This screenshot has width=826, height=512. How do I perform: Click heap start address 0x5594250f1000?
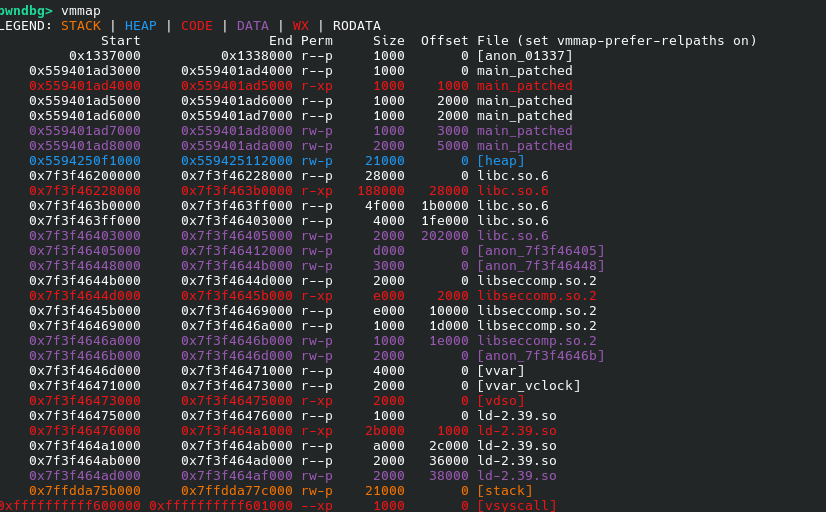pos(85,161)
